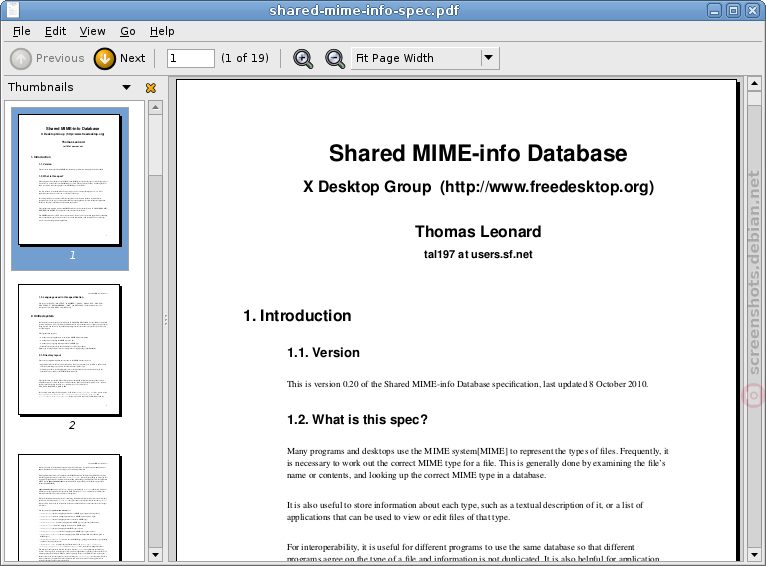Click the thumbnail panel scrollbar handle
The height and width of the screenshot is (566, 766).
coord(155,145)
